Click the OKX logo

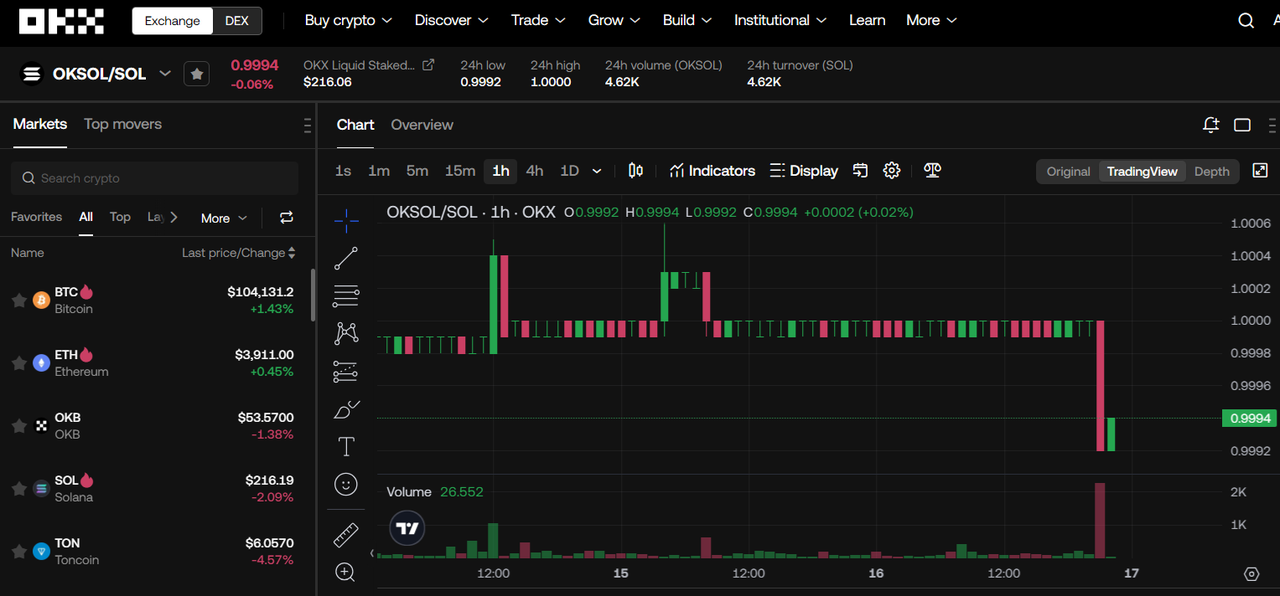[x=61, y=20]
